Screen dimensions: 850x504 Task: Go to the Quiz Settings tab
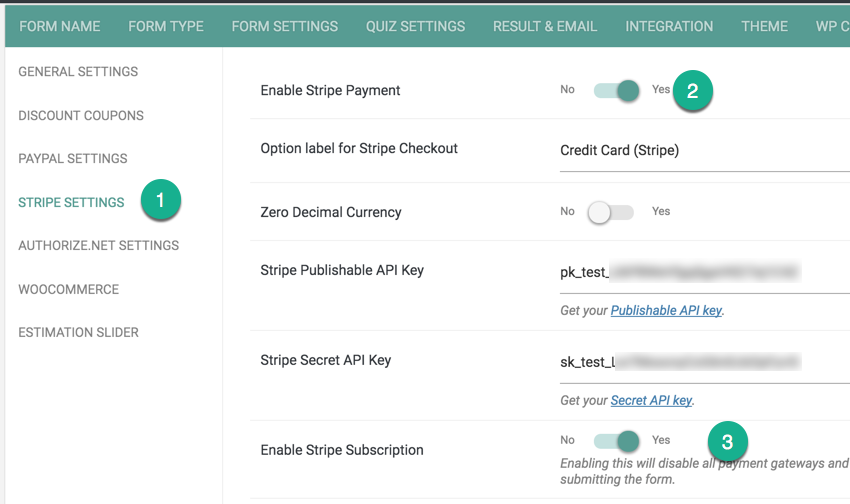(415, 26)
